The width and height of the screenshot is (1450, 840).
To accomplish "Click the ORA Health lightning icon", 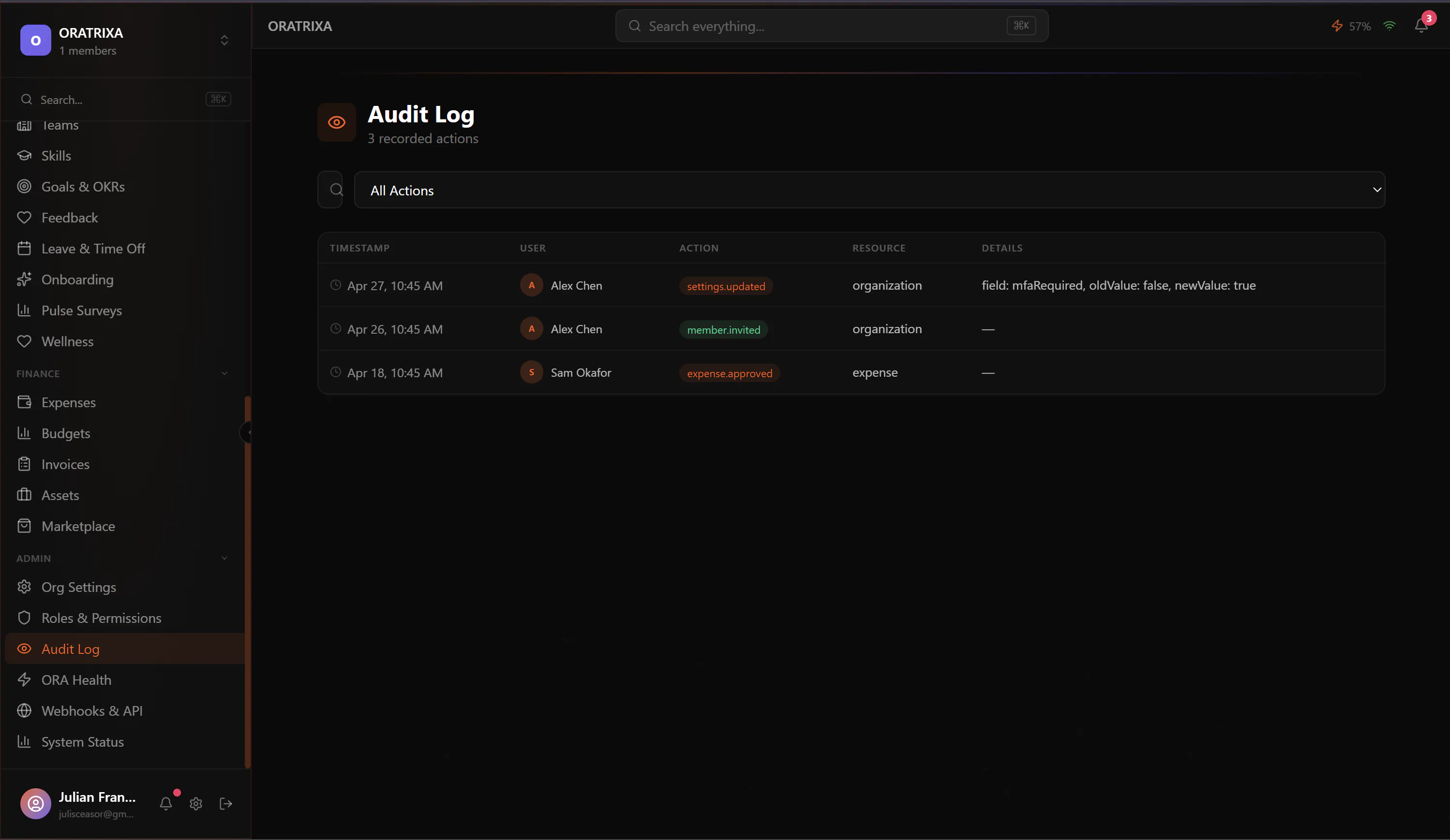I will 24,680.
